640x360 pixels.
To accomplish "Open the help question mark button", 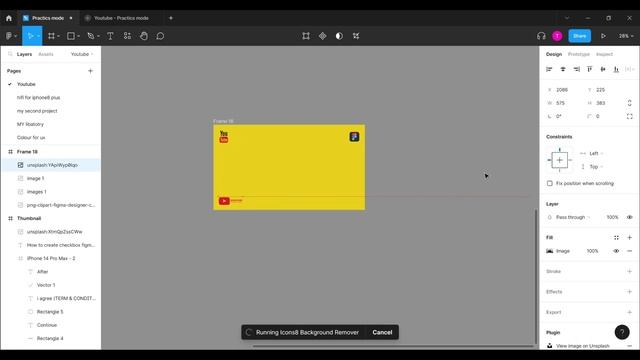I will point(622,332).
